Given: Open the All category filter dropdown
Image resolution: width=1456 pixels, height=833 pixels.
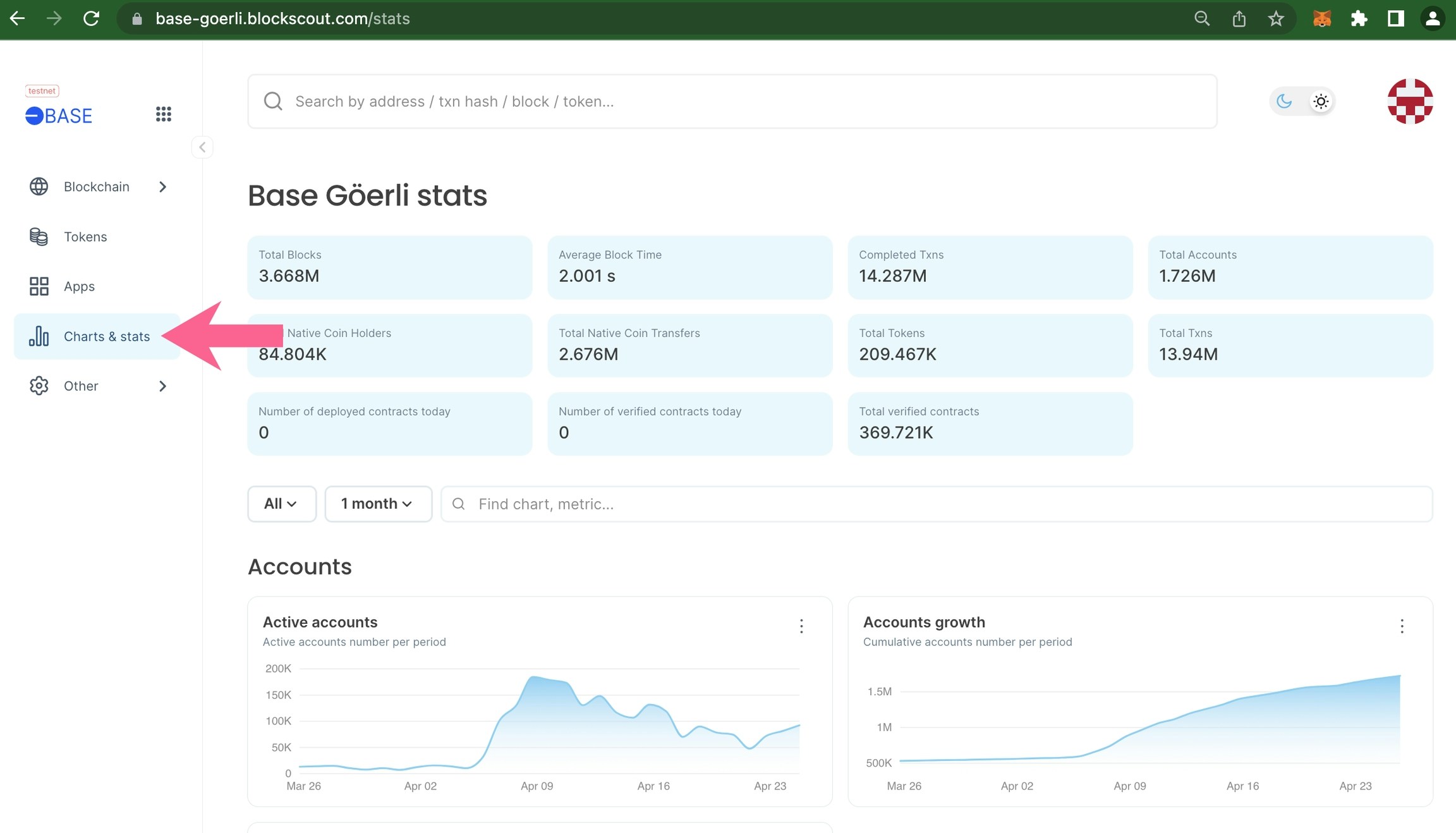Looking at the screenshot, I should click(281, 504).
